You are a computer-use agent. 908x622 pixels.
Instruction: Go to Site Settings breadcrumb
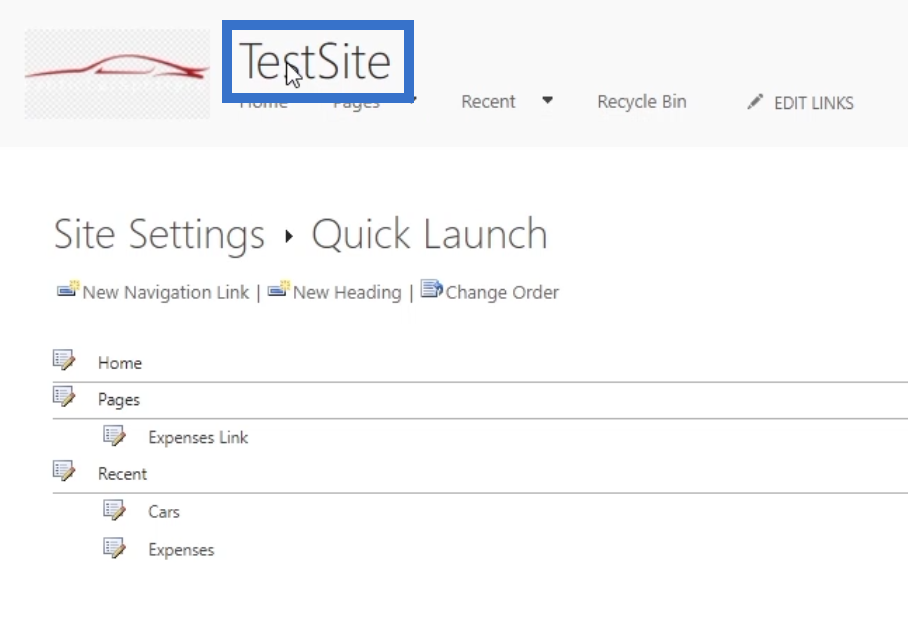click(x=159, y=234)
